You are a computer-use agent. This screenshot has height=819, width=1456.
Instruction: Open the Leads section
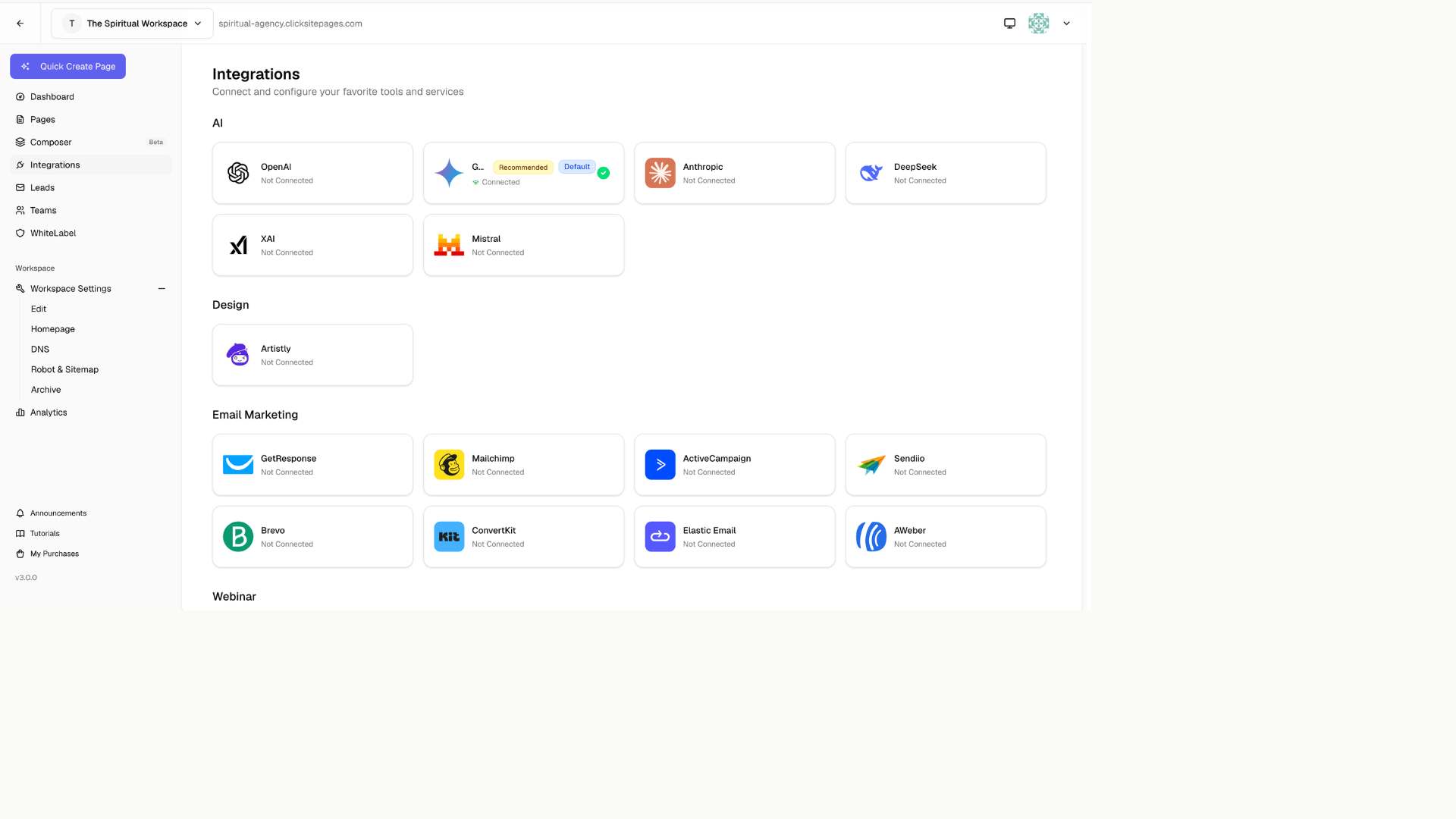pyautogui.click(x=91, y=188)
